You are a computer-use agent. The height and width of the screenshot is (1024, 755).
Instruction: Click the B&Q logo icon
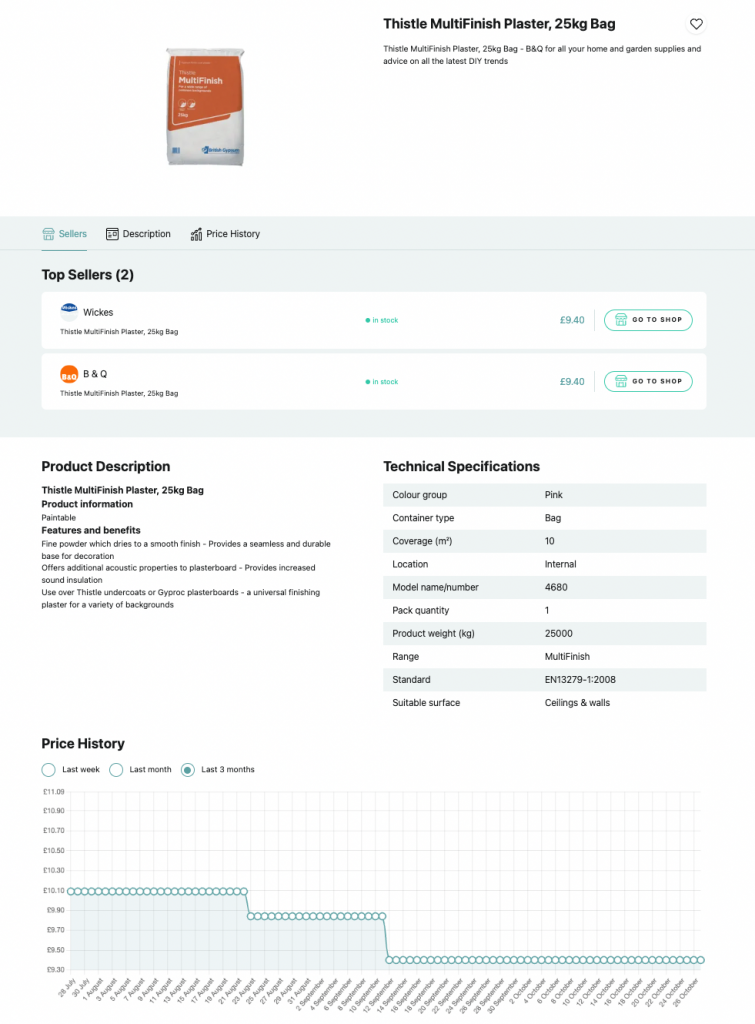(x=69, y=374)
